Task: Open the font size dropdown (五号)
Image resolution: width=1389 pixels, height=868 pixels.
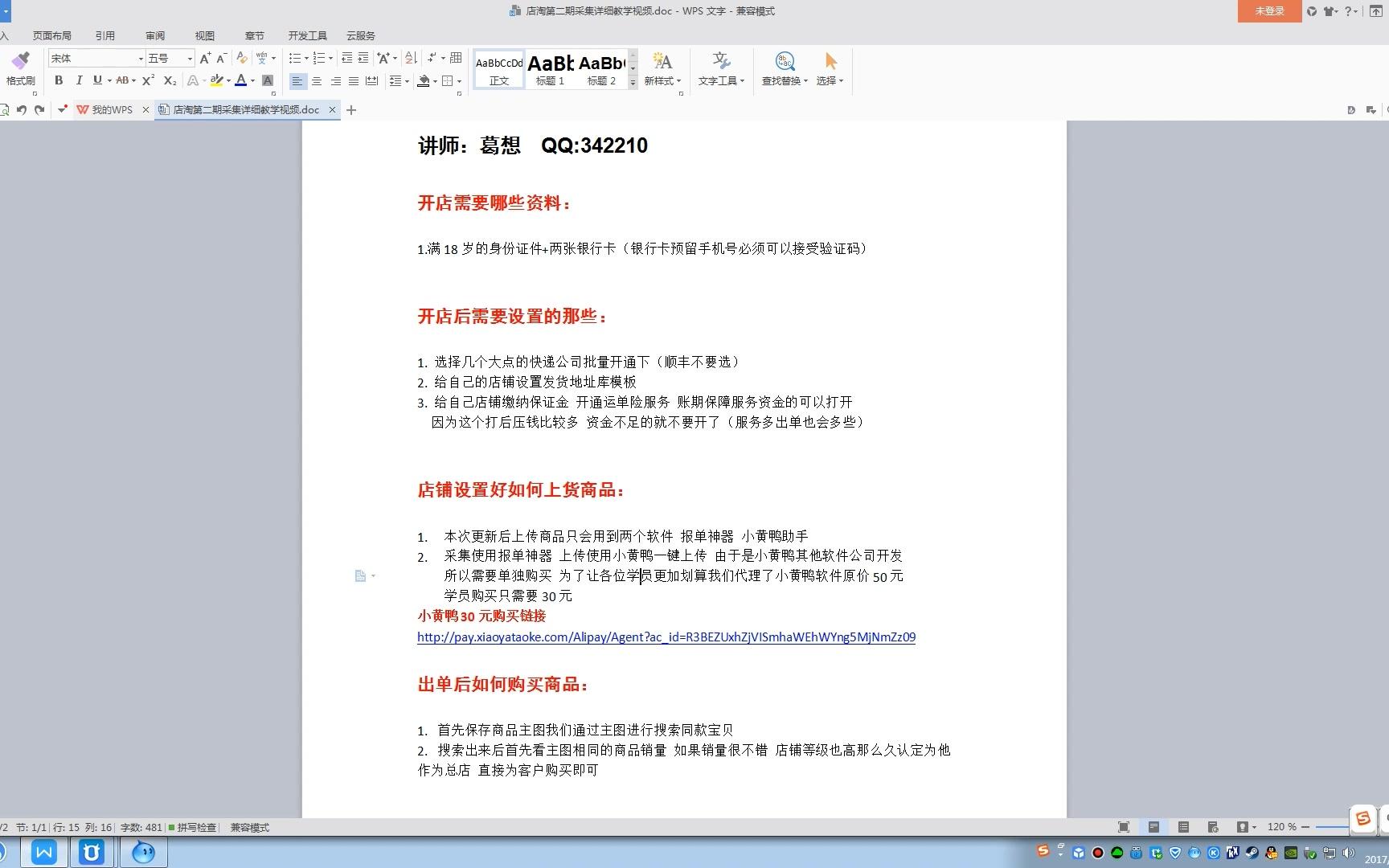Action: point(190,59)
